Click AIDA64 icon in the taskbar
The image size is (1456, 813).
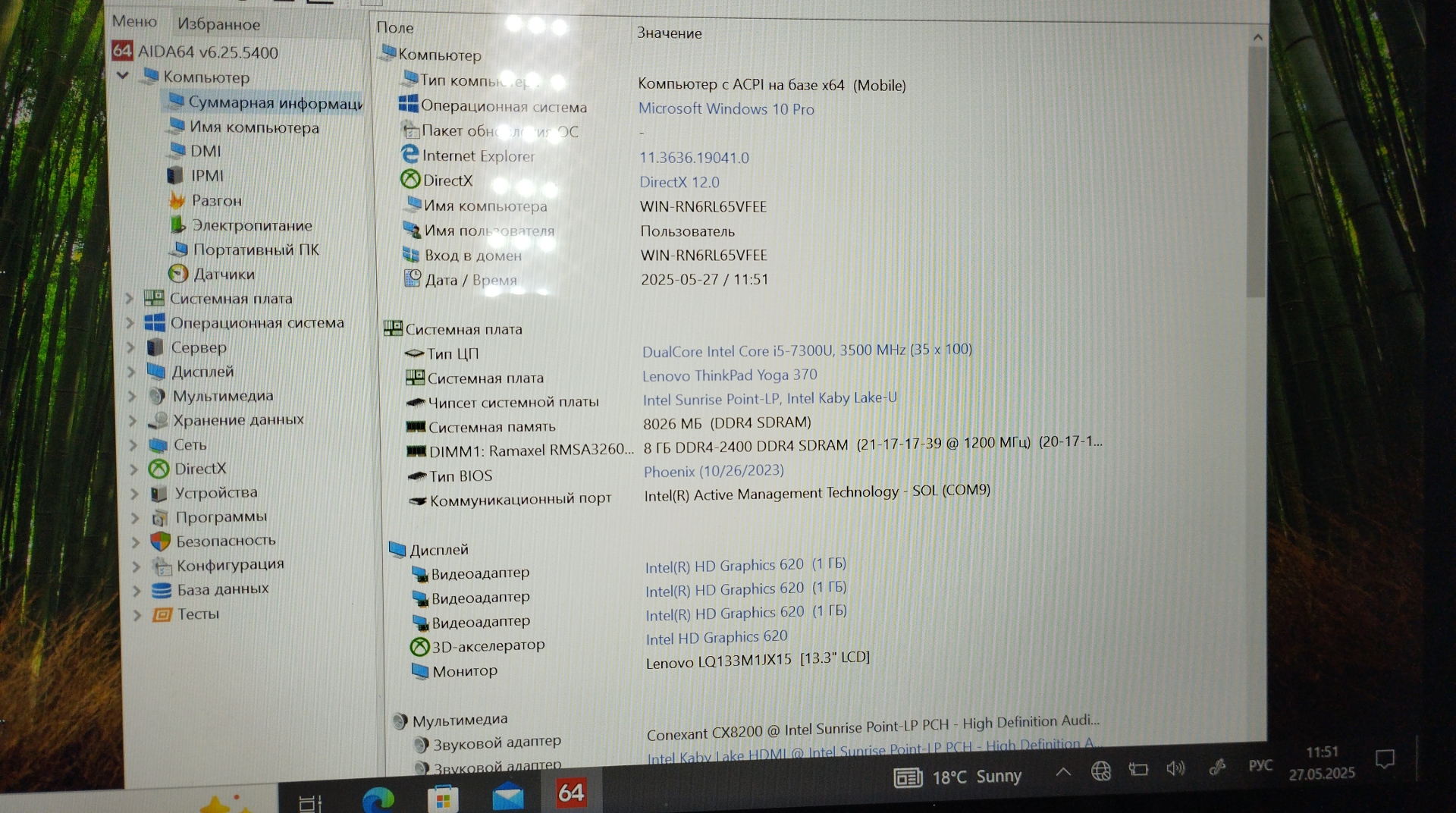tap(571, 793)
